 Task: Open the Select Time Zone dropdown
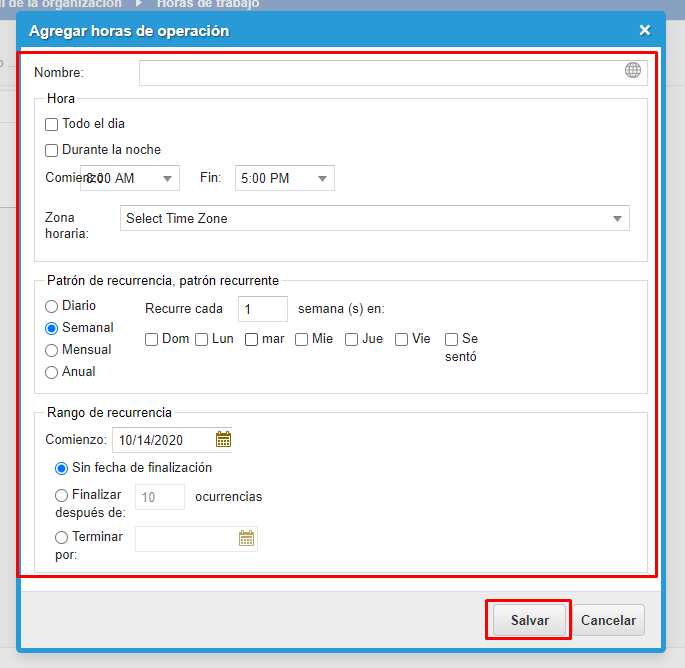(x=375, y=218)
